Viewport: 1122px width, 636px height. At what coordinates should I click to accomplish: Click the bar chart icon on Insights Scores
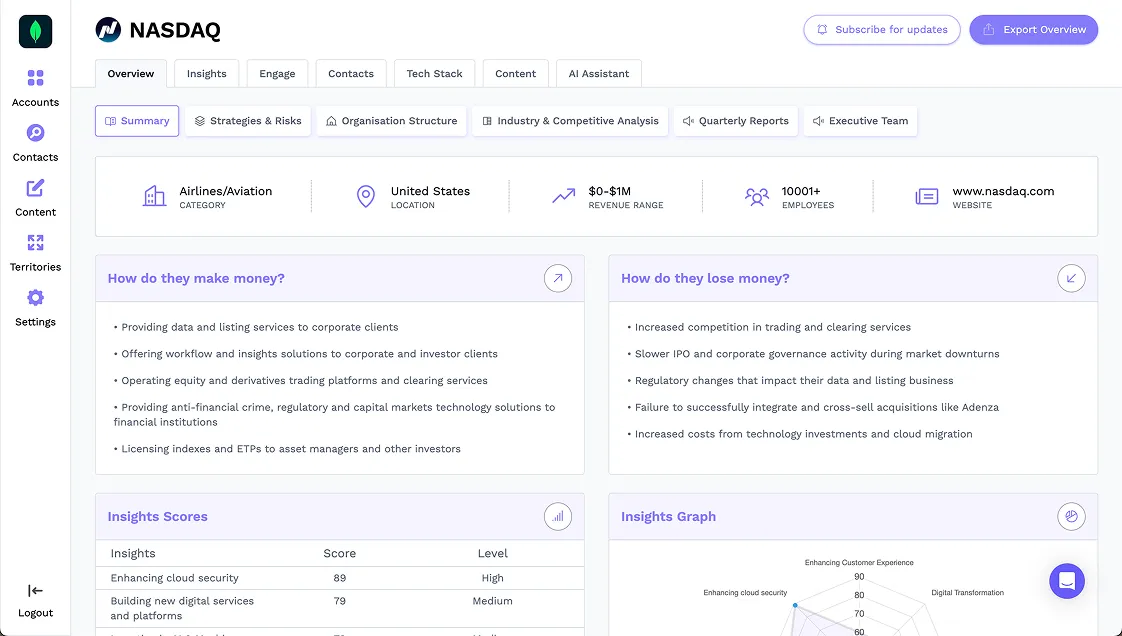click(x=557, y=517)
